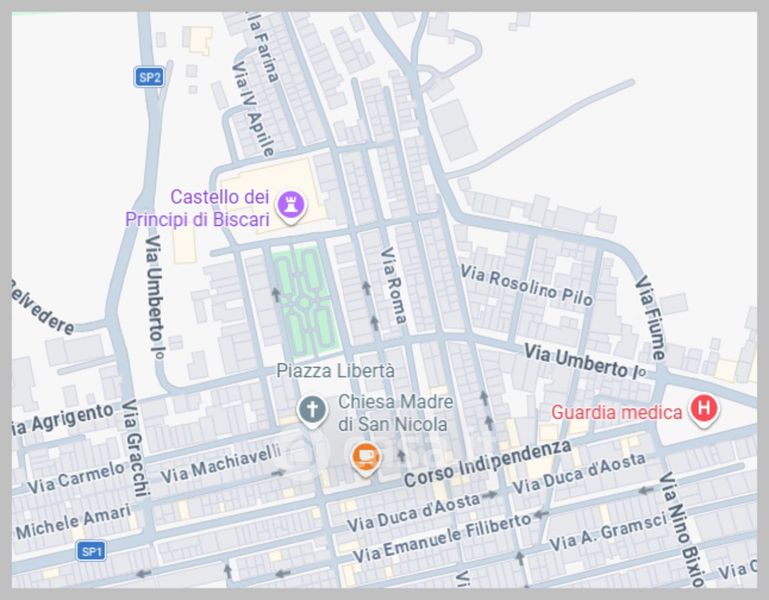
Task: Open the orange café marker pin
Action: 365,459
